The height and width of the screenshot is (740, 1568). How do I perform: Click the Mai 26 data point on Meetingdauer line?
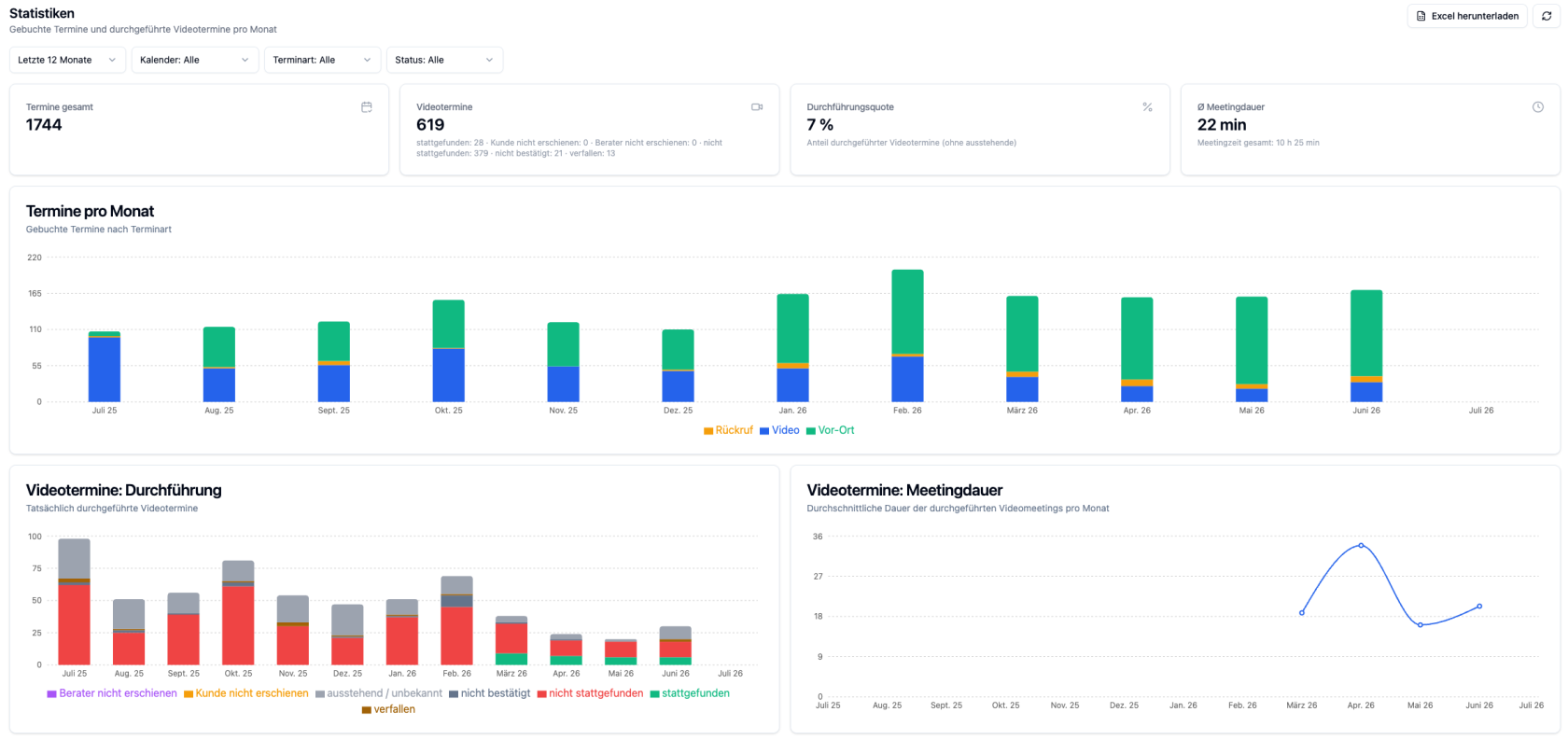click(1421, 625)
